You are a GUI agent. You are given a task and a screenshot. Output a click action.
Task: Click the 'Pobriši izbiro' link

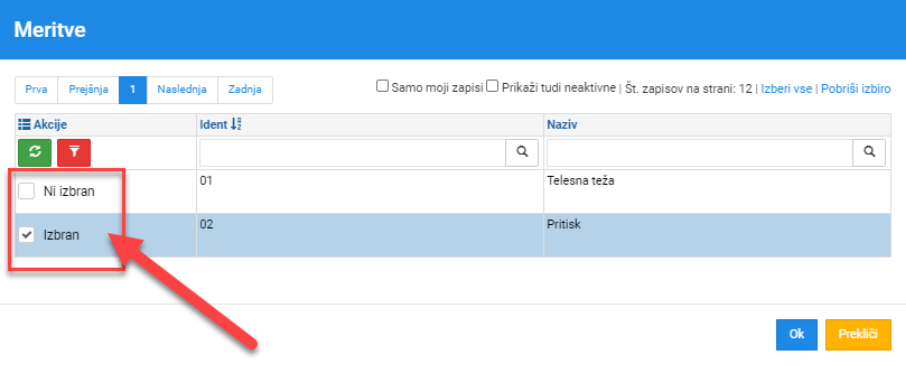click(x=856, y=89)
